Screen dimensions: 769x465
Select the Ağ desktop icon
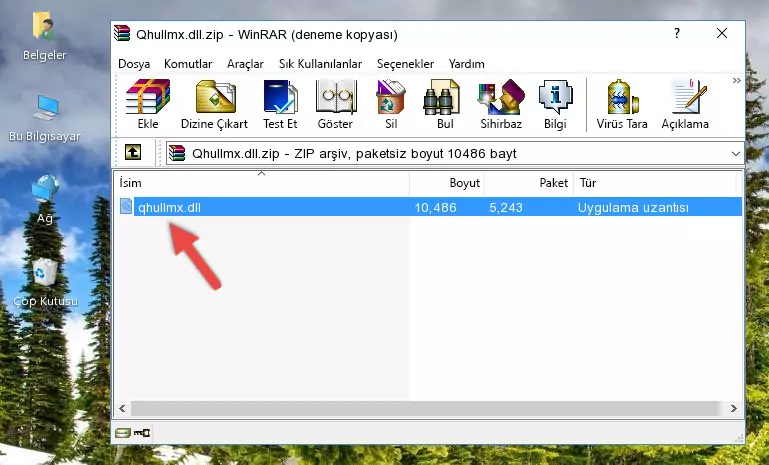click(x=45, y=200)
